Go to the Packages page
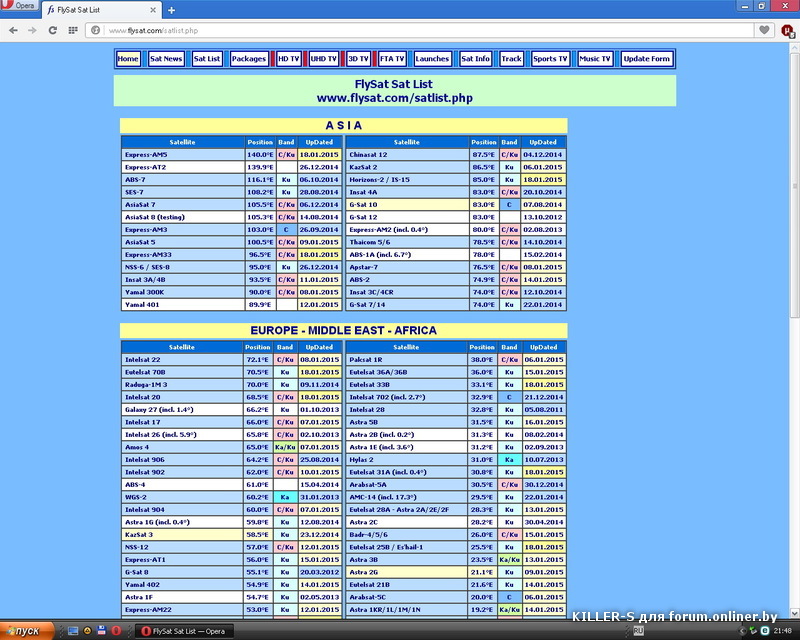This screenshot has width=800, height=640. tap(249, 59)
